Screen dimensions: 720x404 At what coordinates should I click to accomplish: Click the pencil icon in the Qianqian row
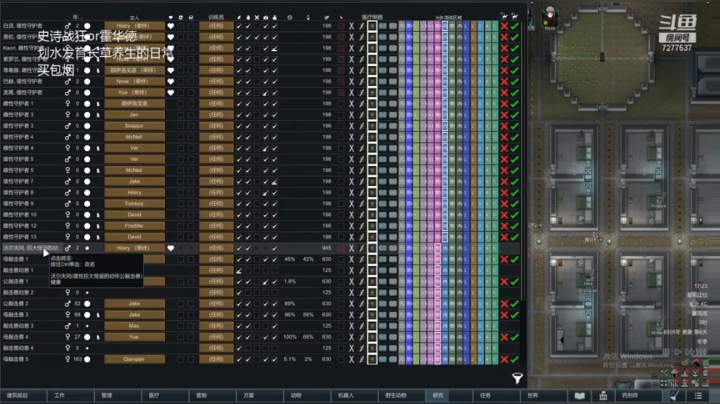click(361, 359)
